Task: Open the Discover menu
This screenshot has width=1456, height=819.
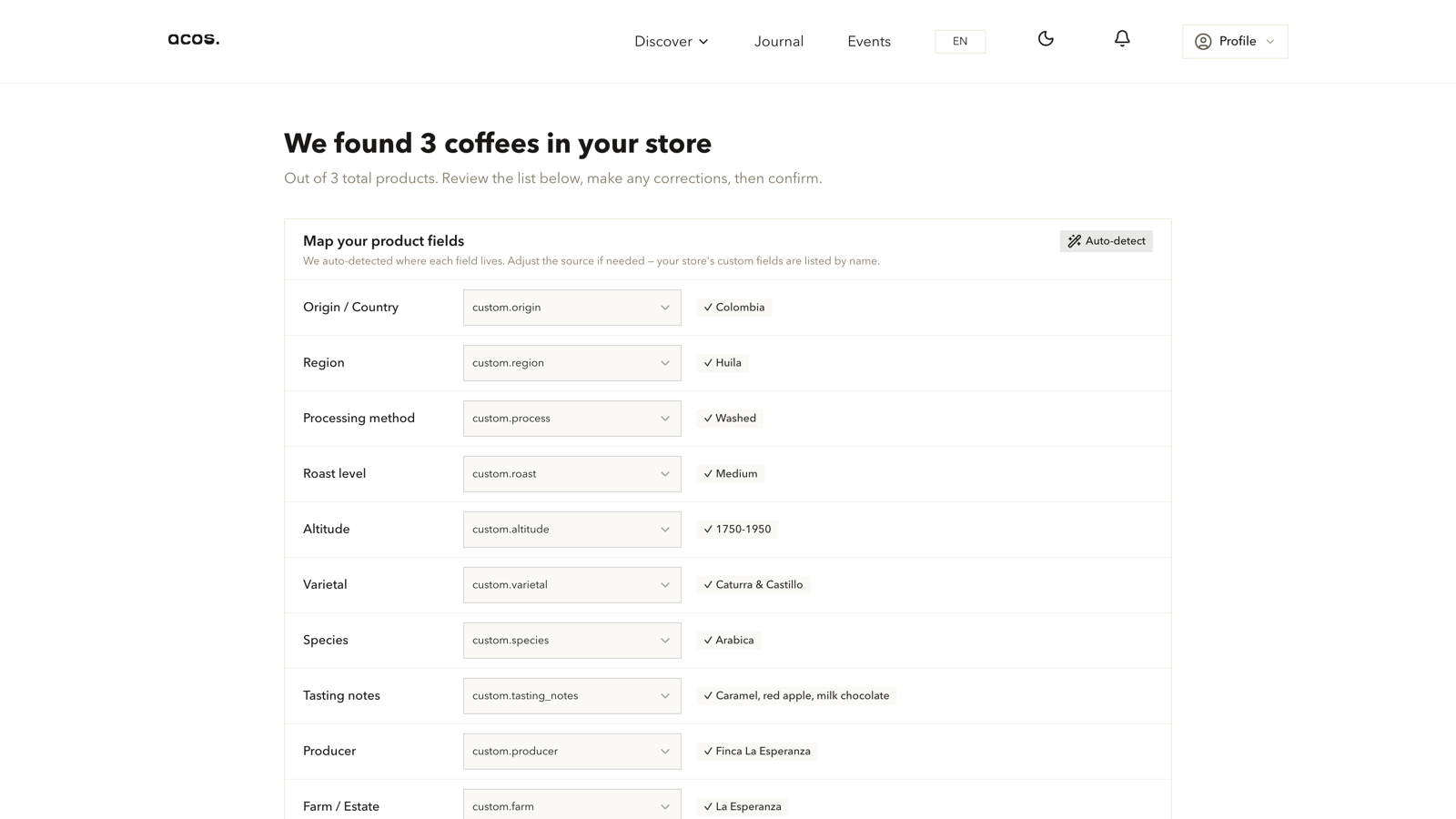Action: point(671,42)
